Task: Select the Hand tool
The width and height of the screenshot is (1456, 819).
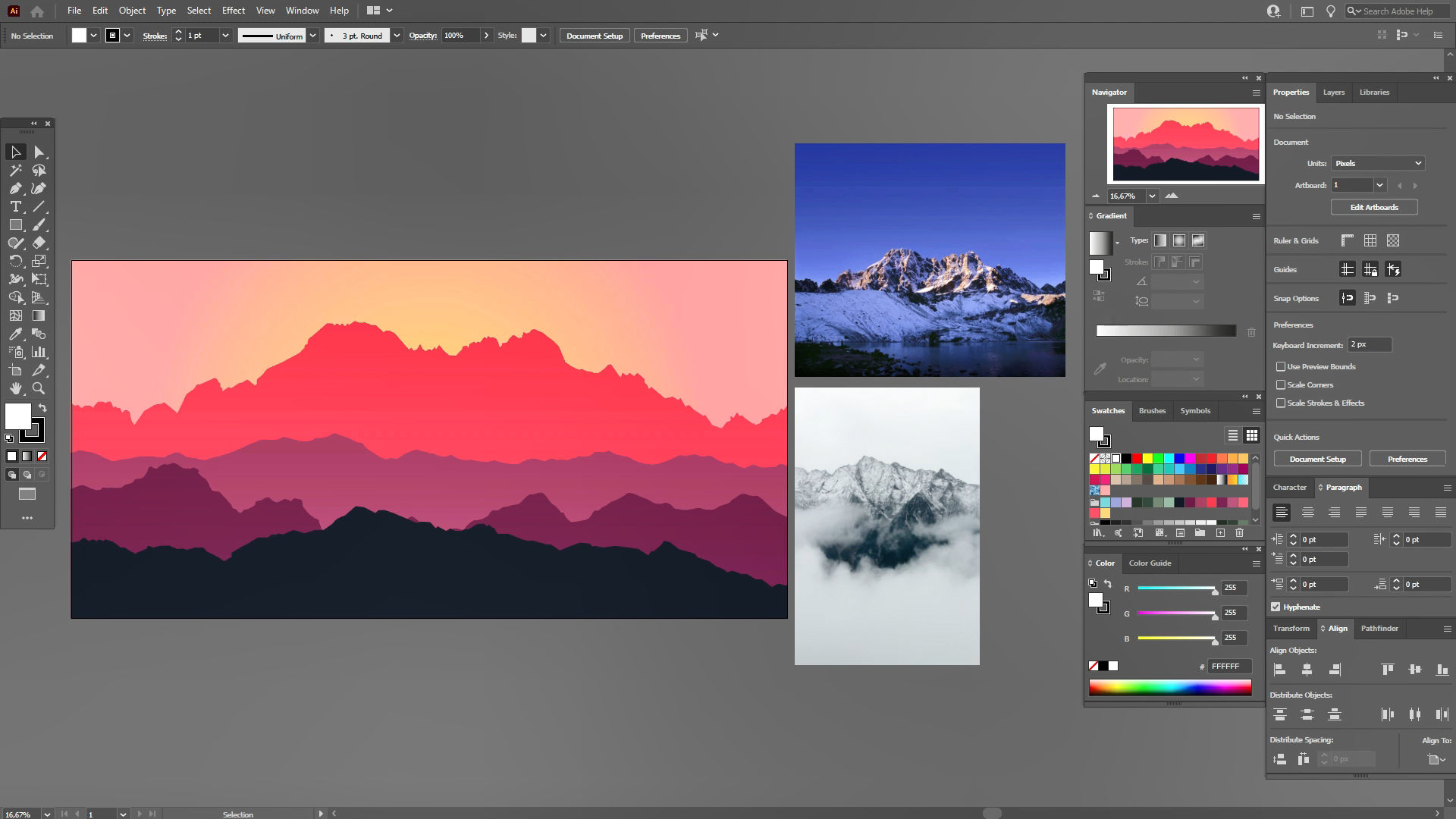Action: (x=15, y=388)
